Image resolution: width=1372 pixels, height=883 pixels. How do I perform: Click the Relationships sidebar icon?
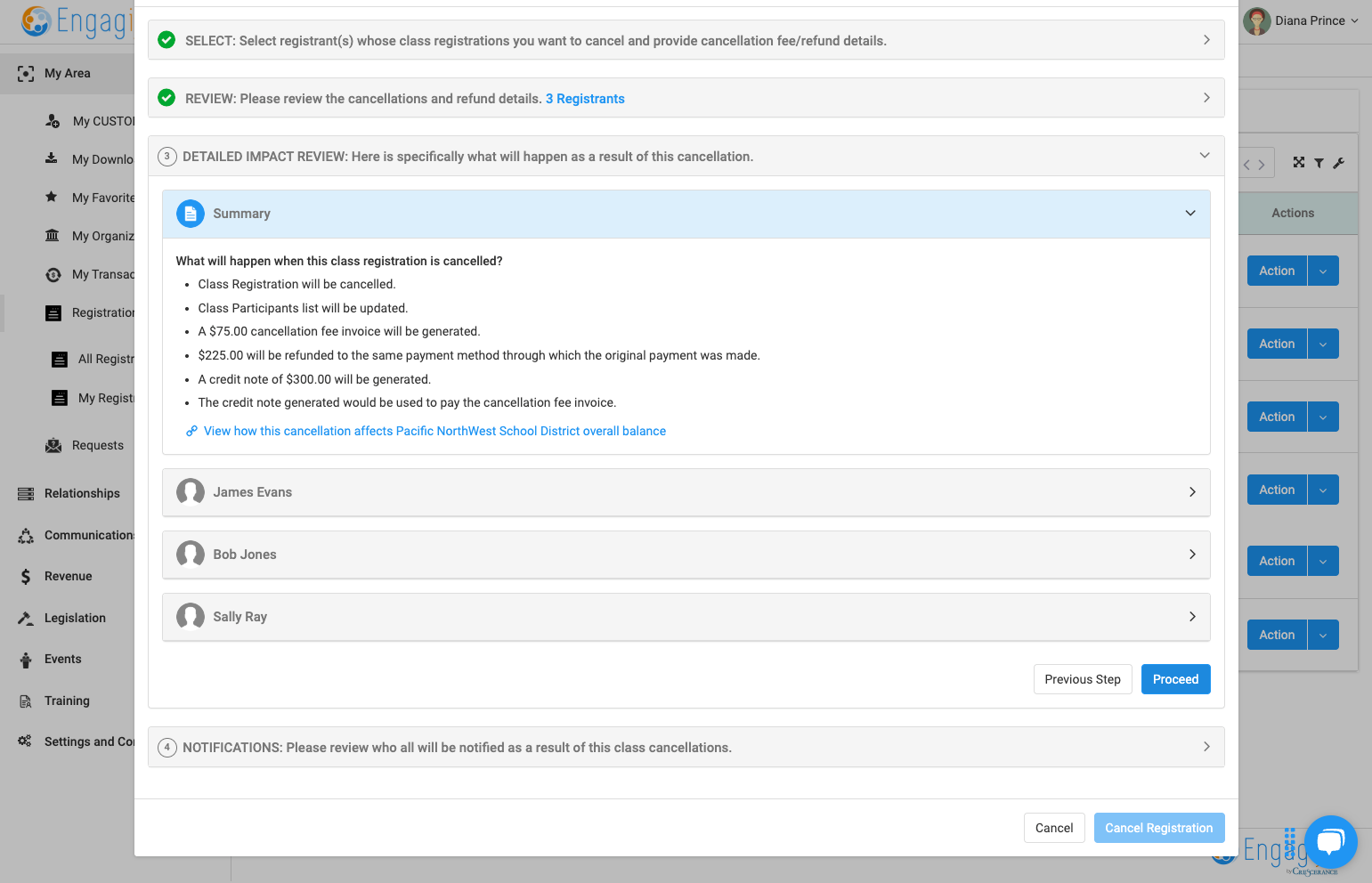coord(26,493)
